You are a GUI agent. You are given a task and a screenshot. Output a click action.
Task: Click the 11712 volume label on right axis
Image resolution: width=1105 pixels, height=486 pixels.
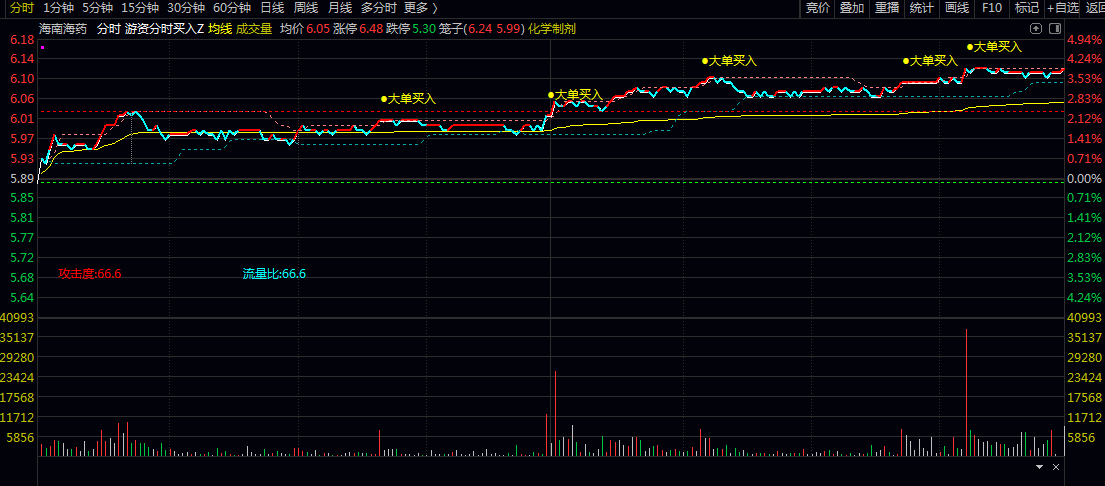click(1085, 417)
